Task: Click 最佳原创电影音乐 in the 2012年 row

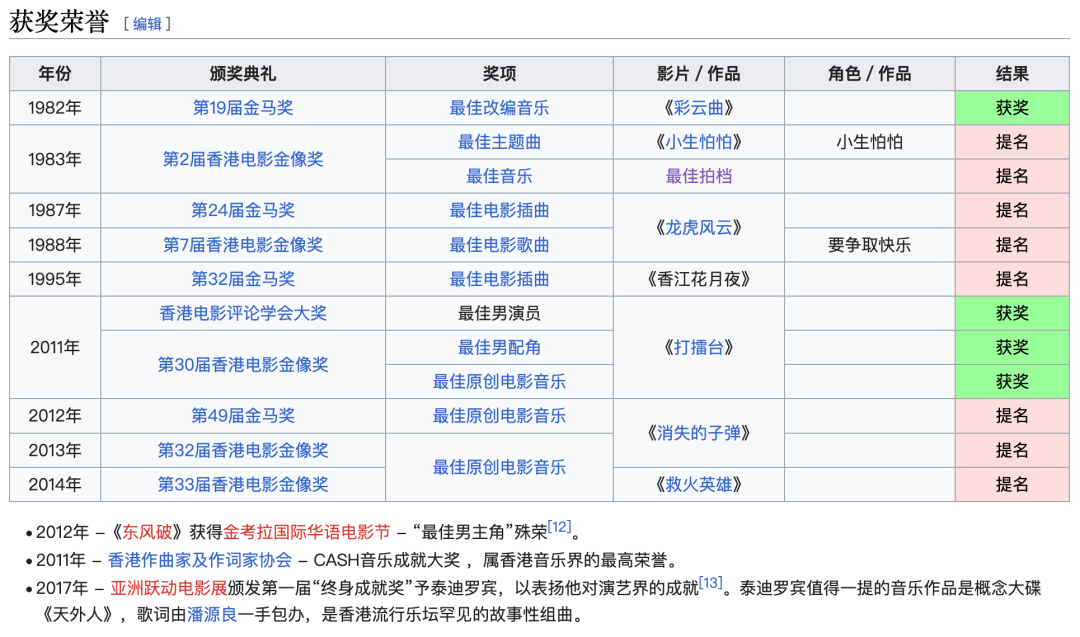Action: coord(499,415)
